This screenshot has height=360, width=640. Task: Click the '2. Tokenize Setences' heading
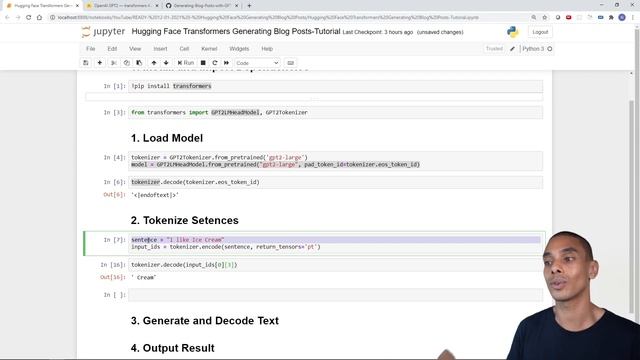tap(184, 220)
